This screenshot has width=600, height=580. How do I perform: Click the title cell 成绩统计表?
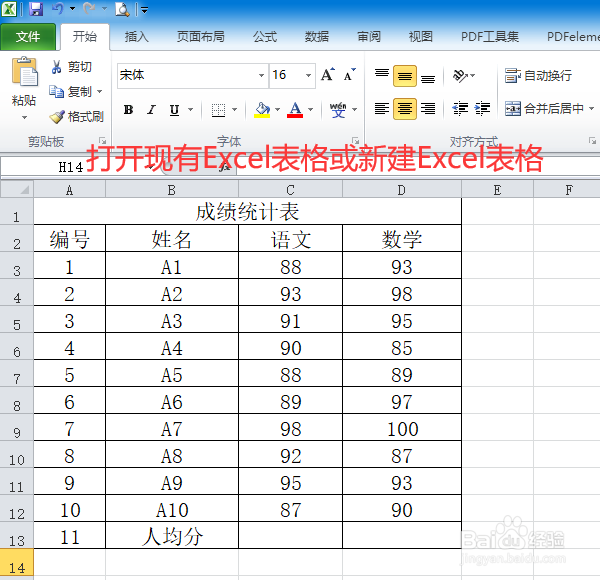248,211
